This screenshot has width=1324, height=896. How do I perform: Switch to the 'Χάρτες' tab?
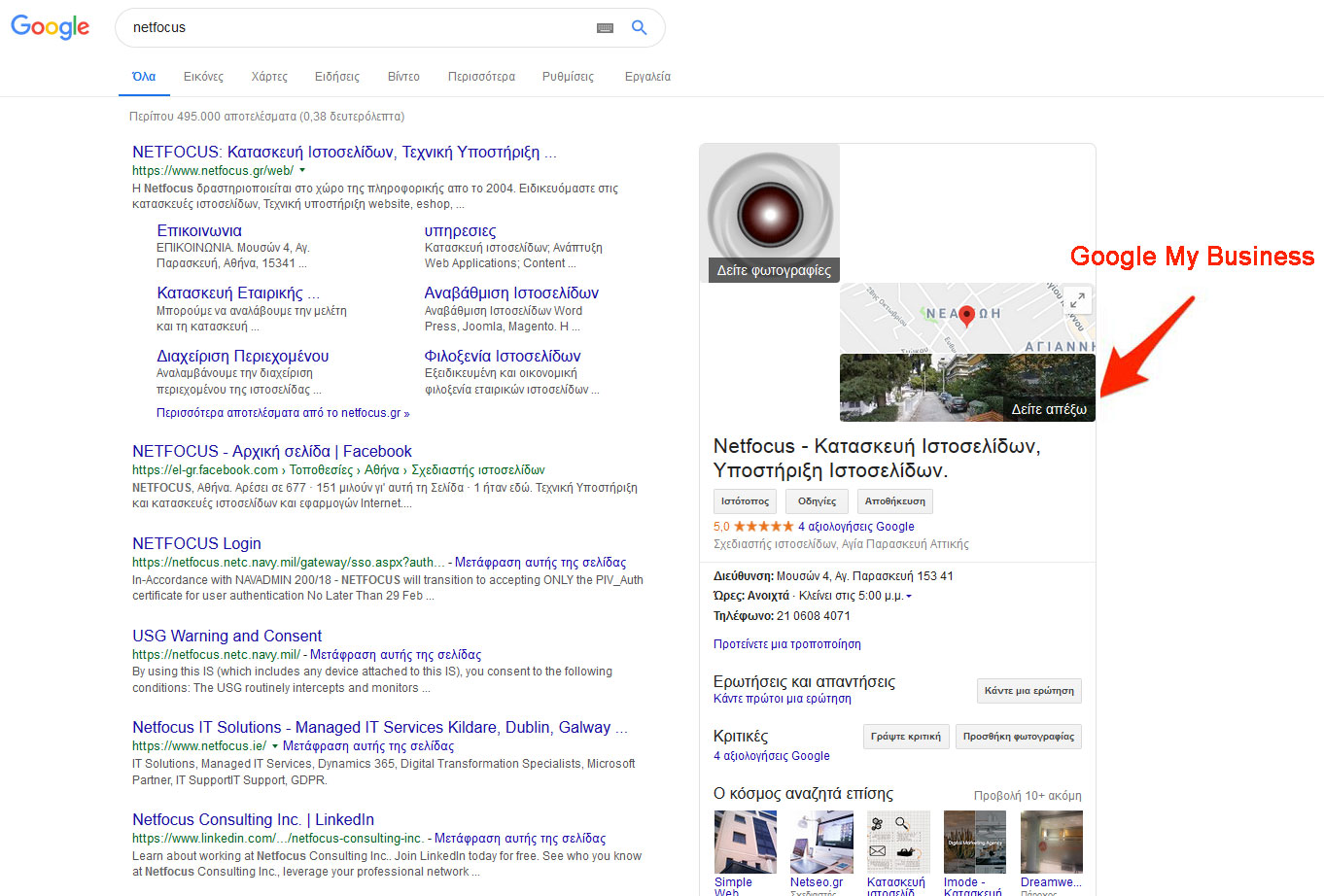click(269, 77)
